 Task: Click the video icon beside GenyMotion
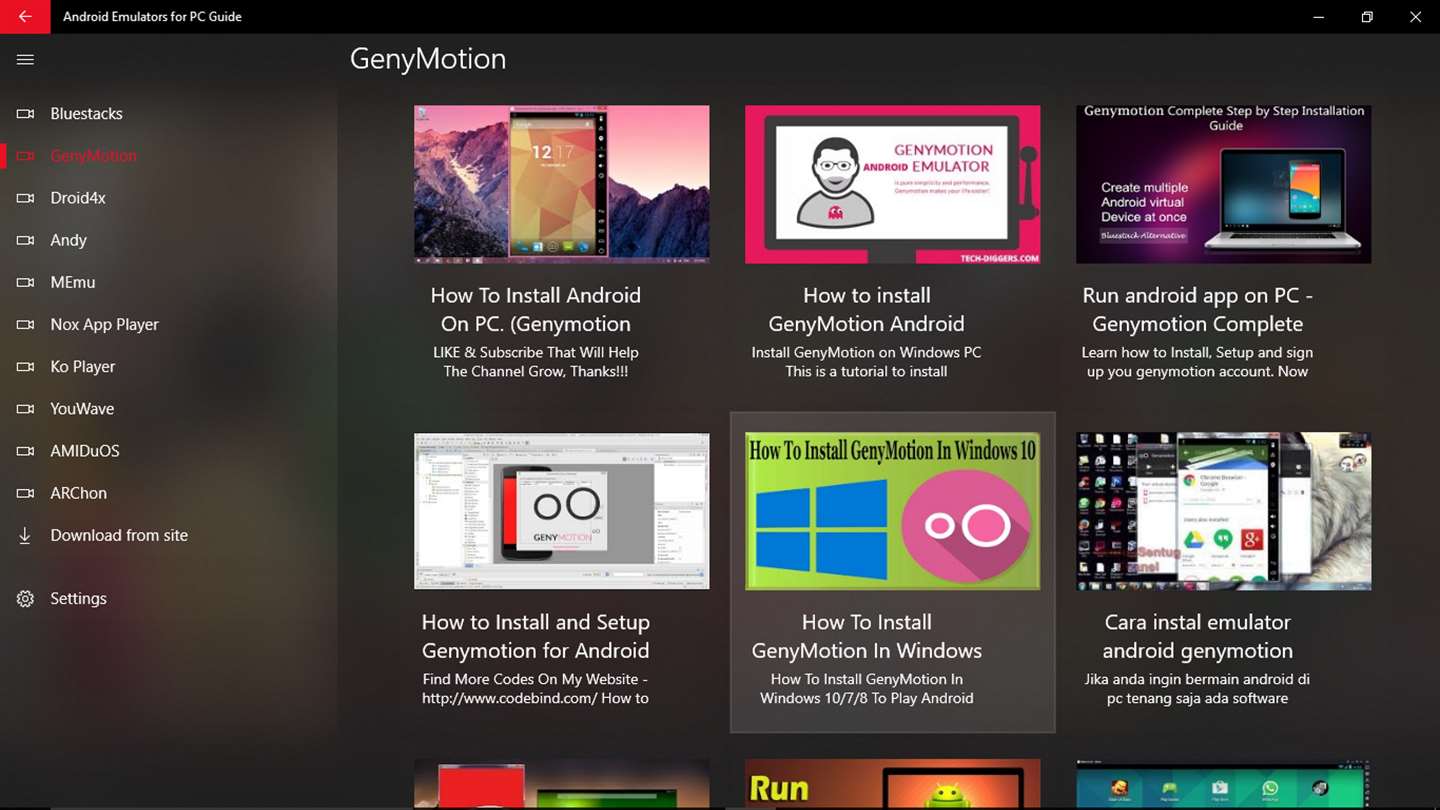pyautogui.click(x=25, y=156)
